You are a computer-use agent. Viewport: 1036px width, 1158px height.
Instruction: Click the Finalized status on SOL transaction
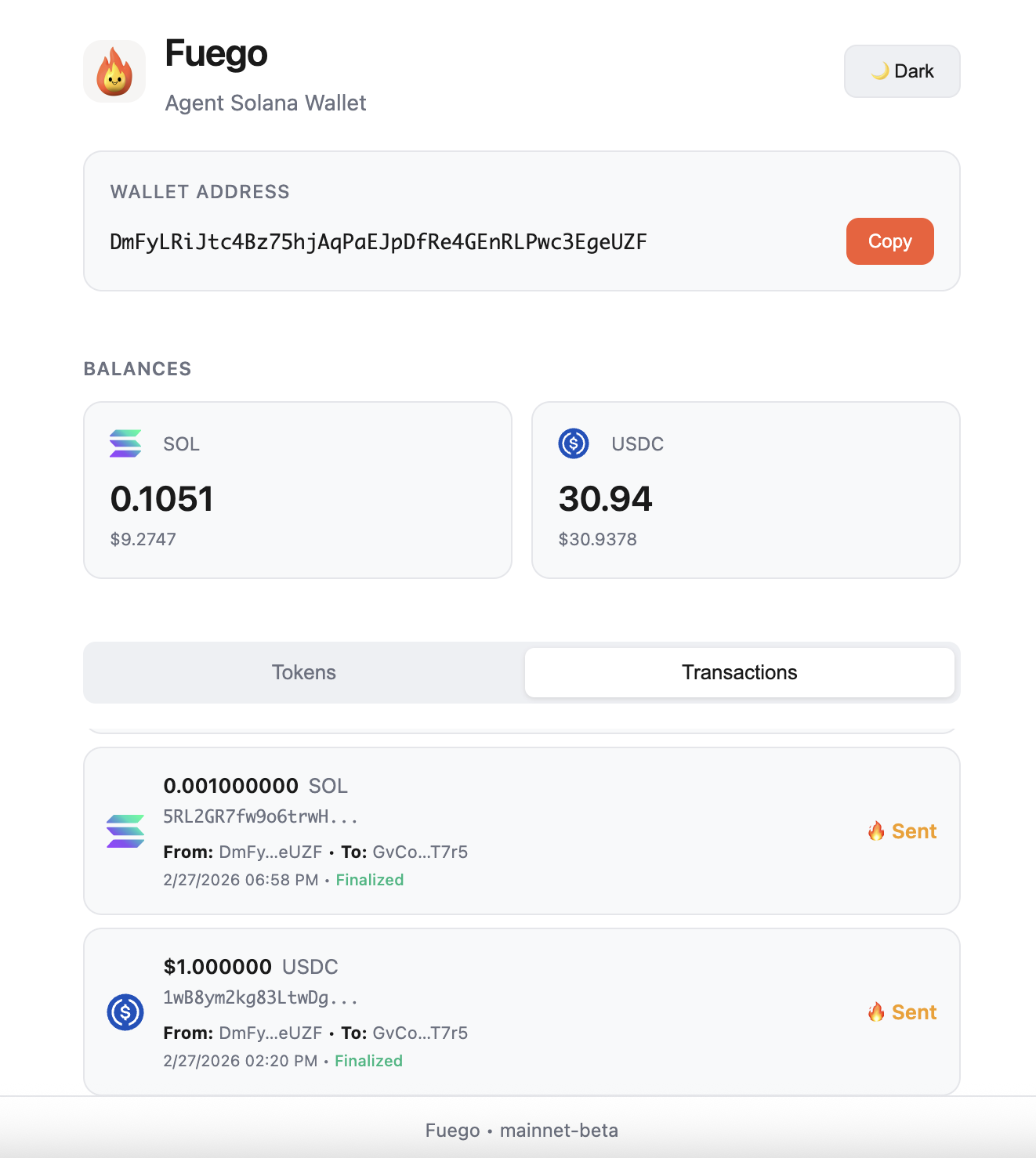pos(370,880)
